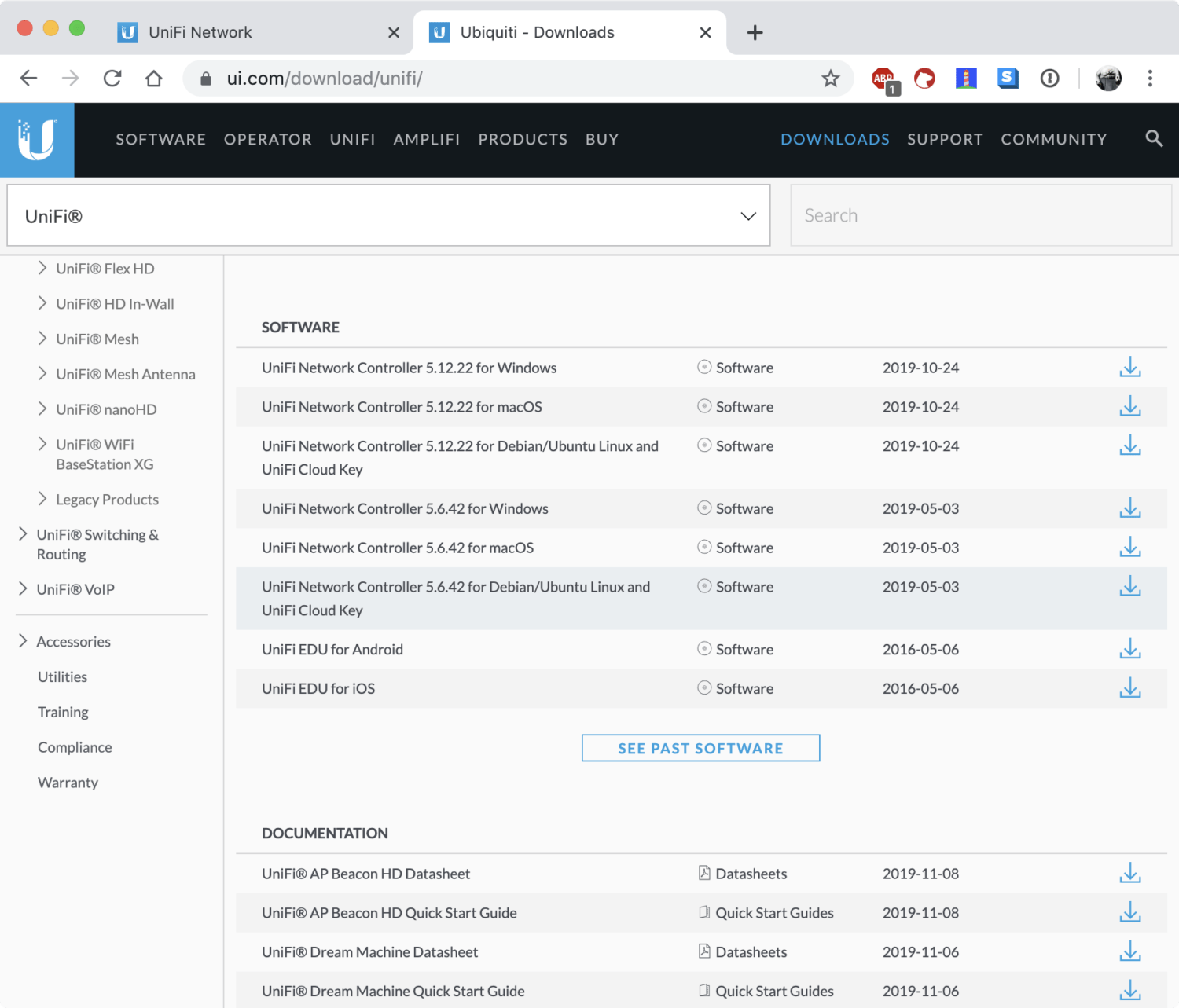Expand the UniFi® Mesh tree item

42,339
